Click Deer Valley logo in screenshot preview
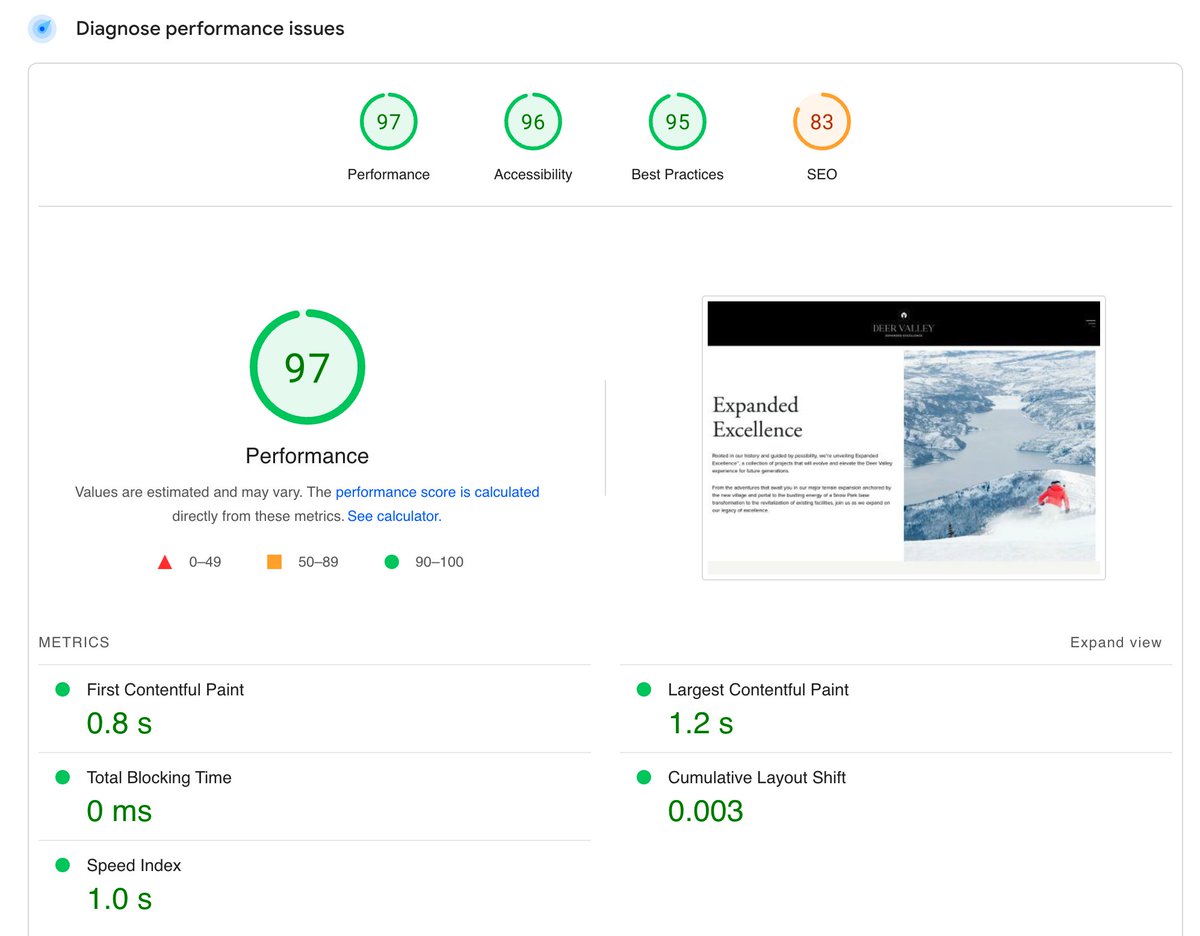1200x936 pixels. coord(903,323)
